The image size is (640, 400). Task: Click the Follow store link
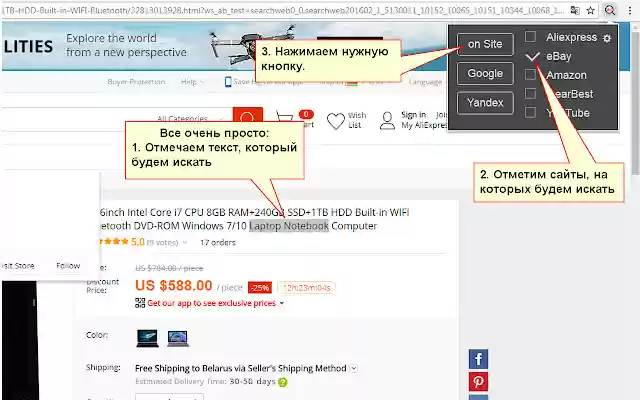[x=68, y=266]
